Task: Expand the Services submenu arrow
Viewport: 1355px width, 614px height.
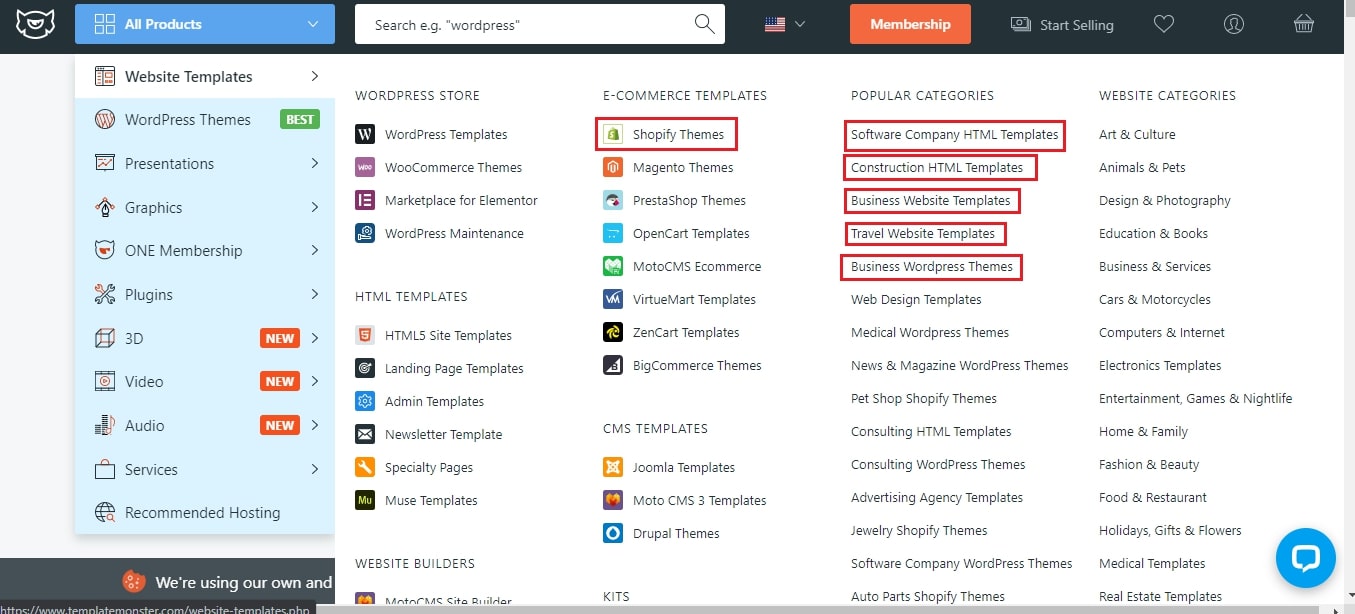Action: 314,469
